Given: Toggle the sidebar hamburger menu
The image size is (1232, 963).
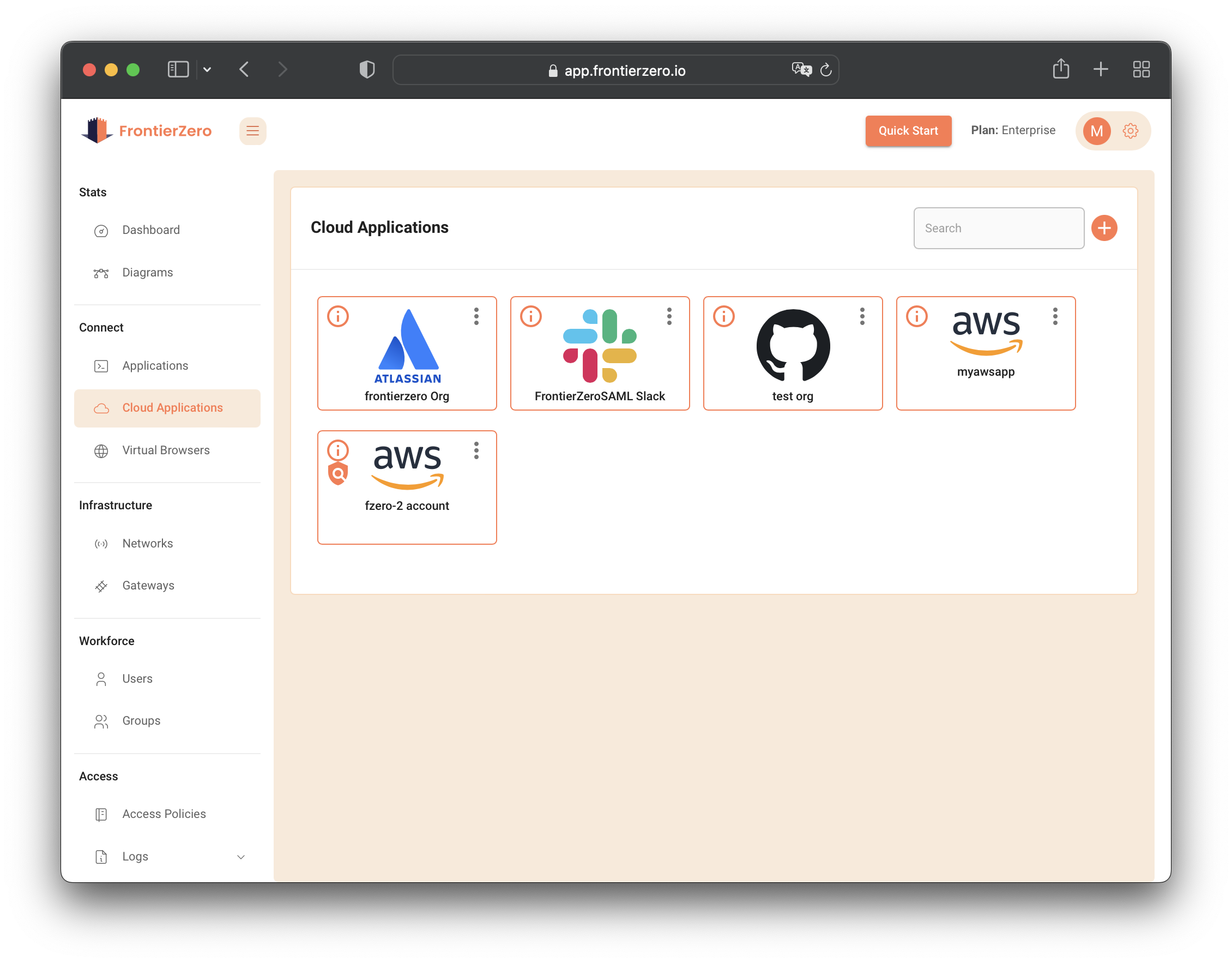Looking at the screenshot, I should click(253, 131).
